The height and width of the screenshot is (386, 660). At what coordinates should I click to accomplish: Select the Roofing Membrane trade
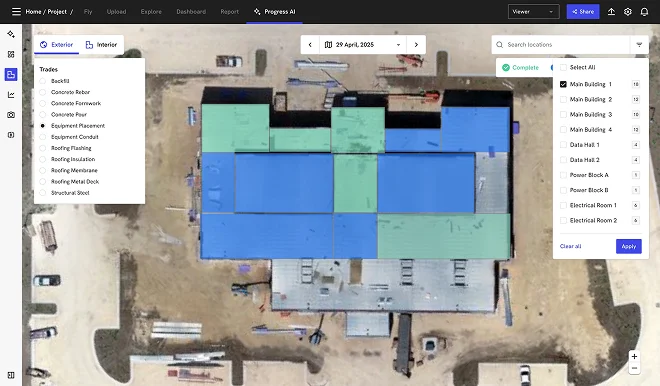point(43,170)
